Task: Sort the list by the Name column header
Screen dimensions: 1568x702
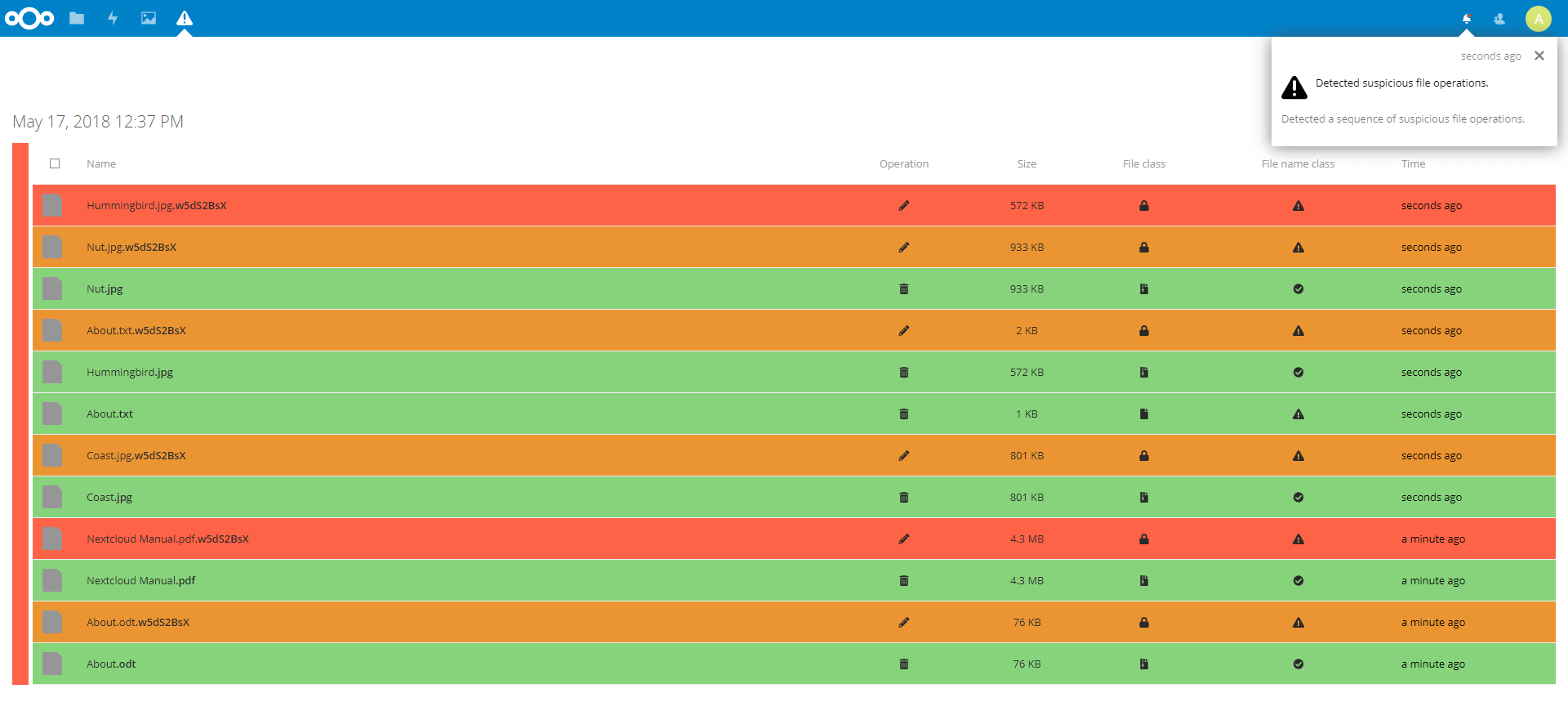Action: 101,163
